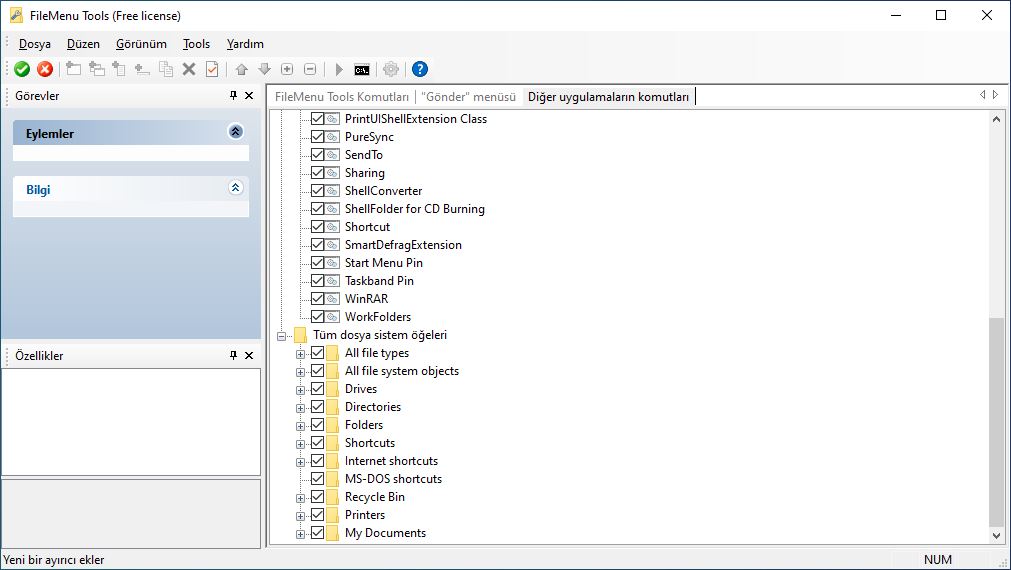Click the Tüm dosya sistem öğeleri folder icon
Viewport: 1011px width, 570px height.
coord(300,335)
